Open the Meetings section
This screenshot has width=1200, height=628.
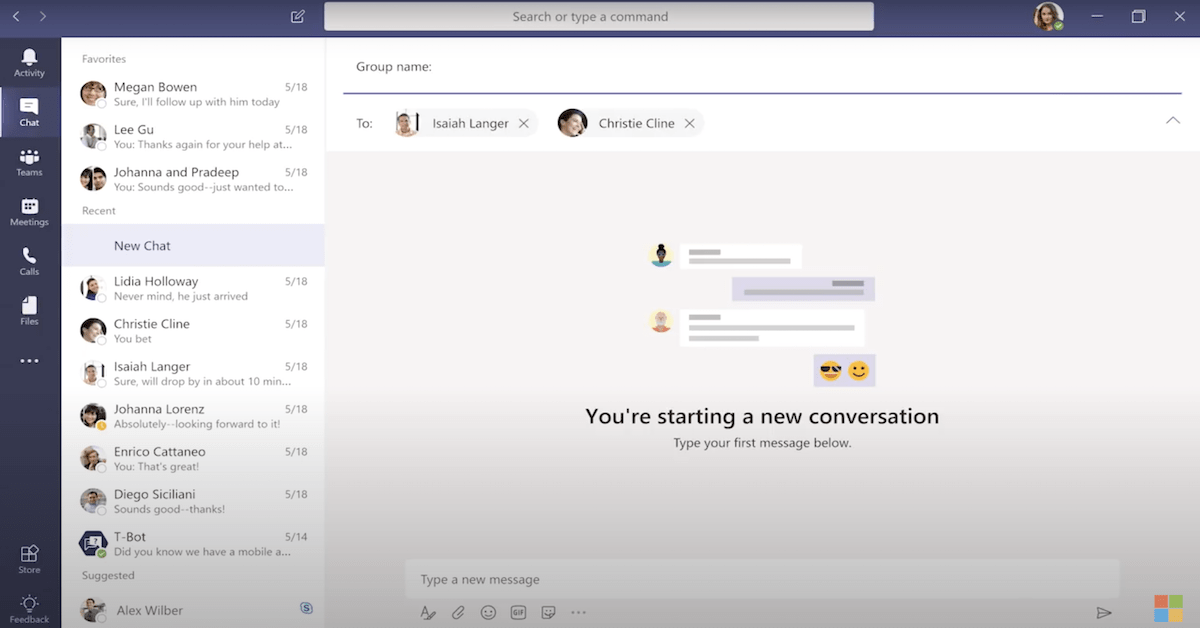click(x=30, y=212)
